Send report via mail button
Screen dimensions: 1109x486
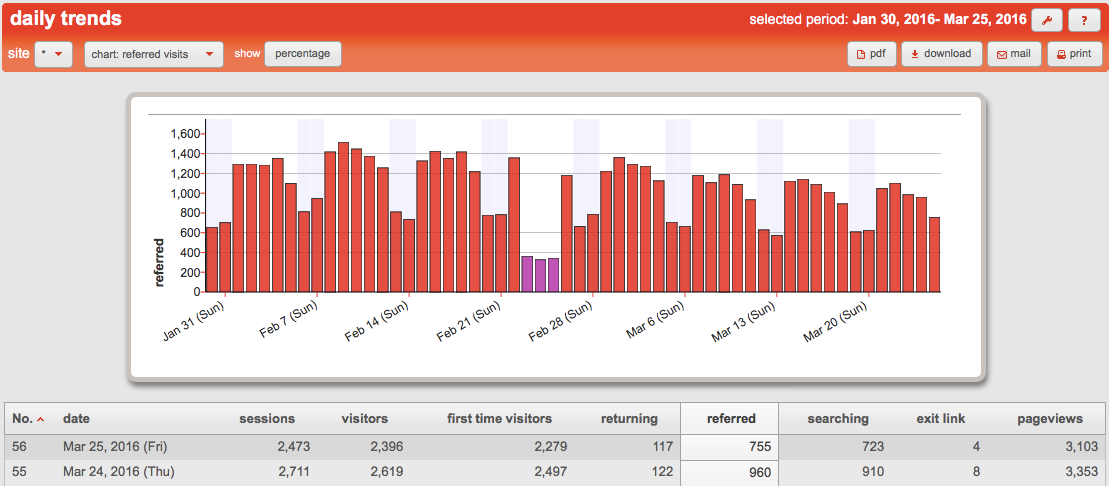click(x=1014, y=54)
